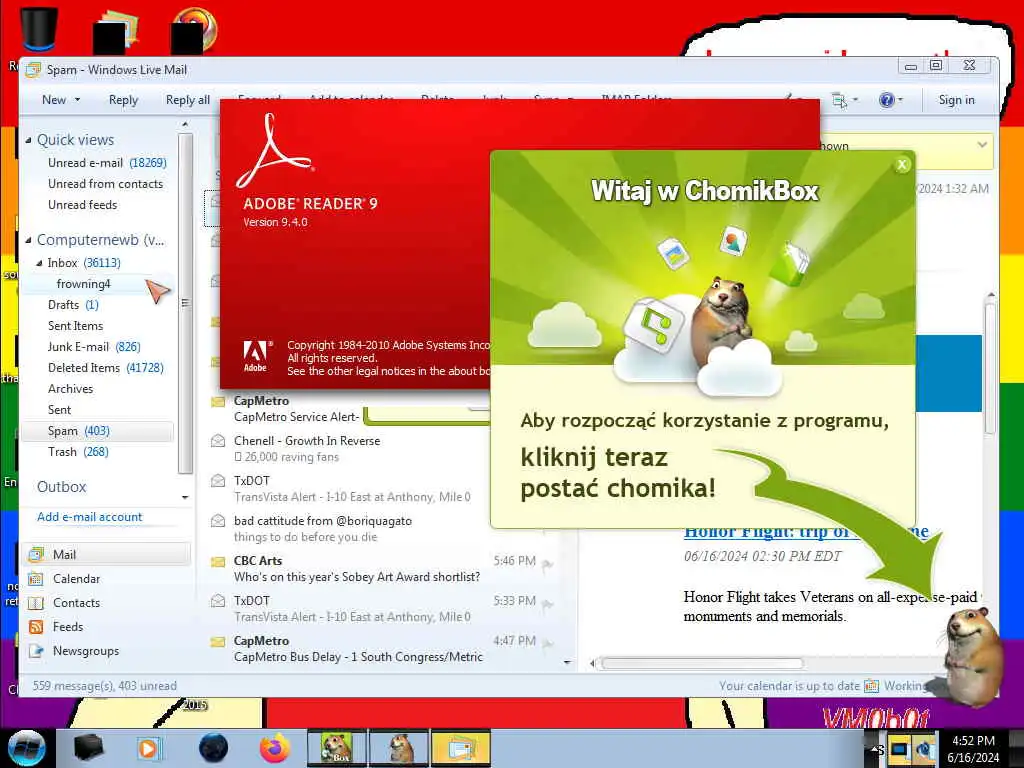This screenshot has height=768, width=1024.
Task: Collapse the Quick views section
Action: coord(28,140)
